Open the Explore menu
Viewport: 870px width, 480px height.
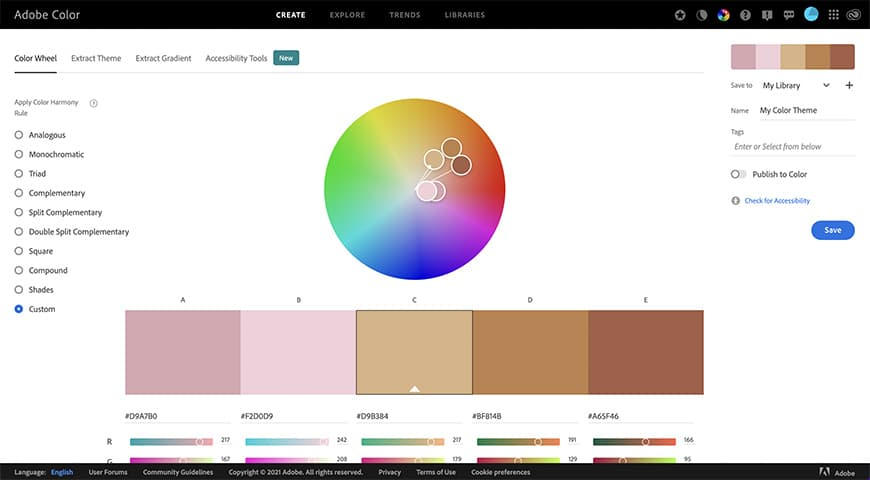tap(347, 15)
